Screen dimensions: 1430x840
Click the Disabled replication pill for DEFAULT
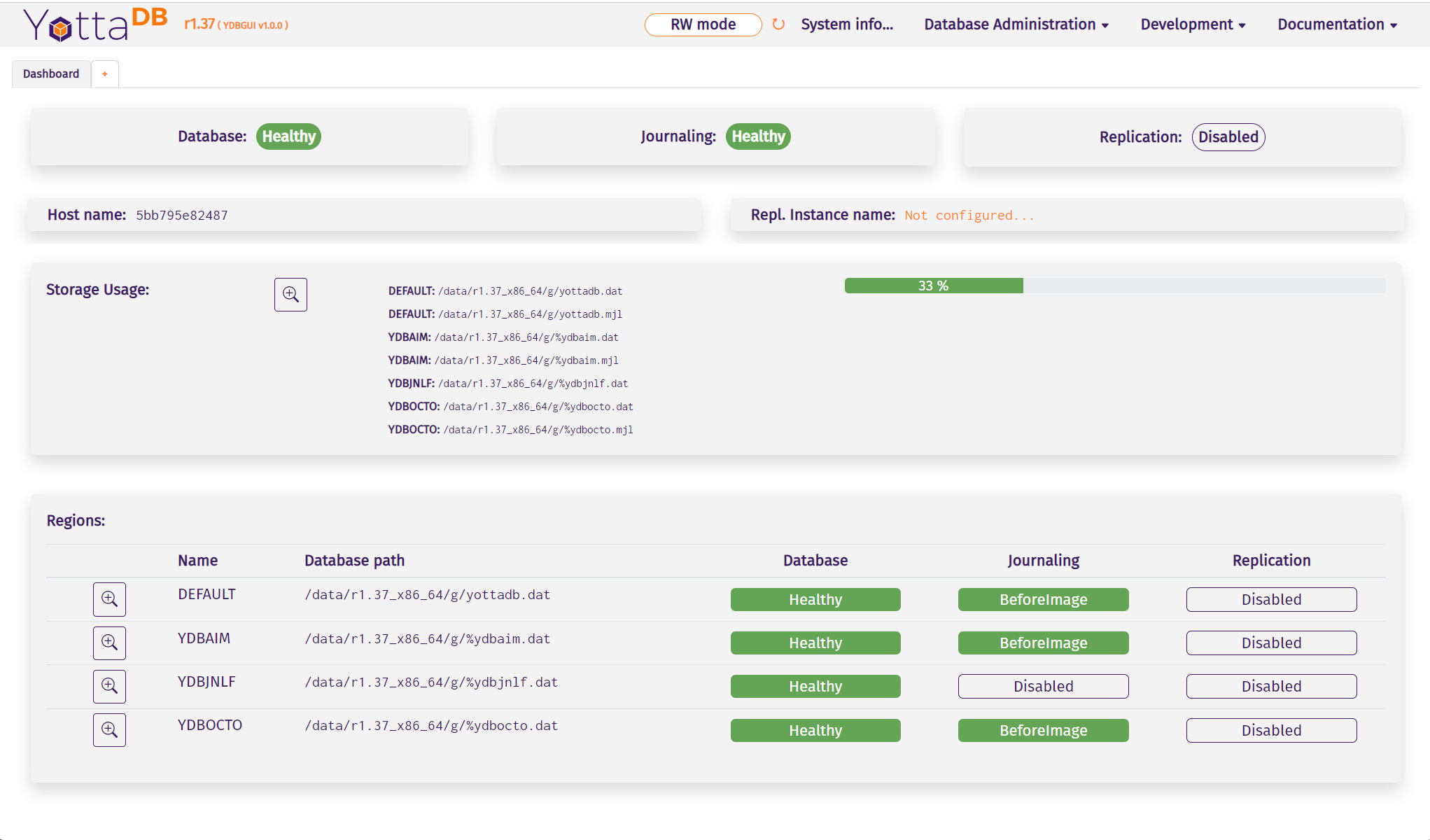click(x=1271, y=600)
